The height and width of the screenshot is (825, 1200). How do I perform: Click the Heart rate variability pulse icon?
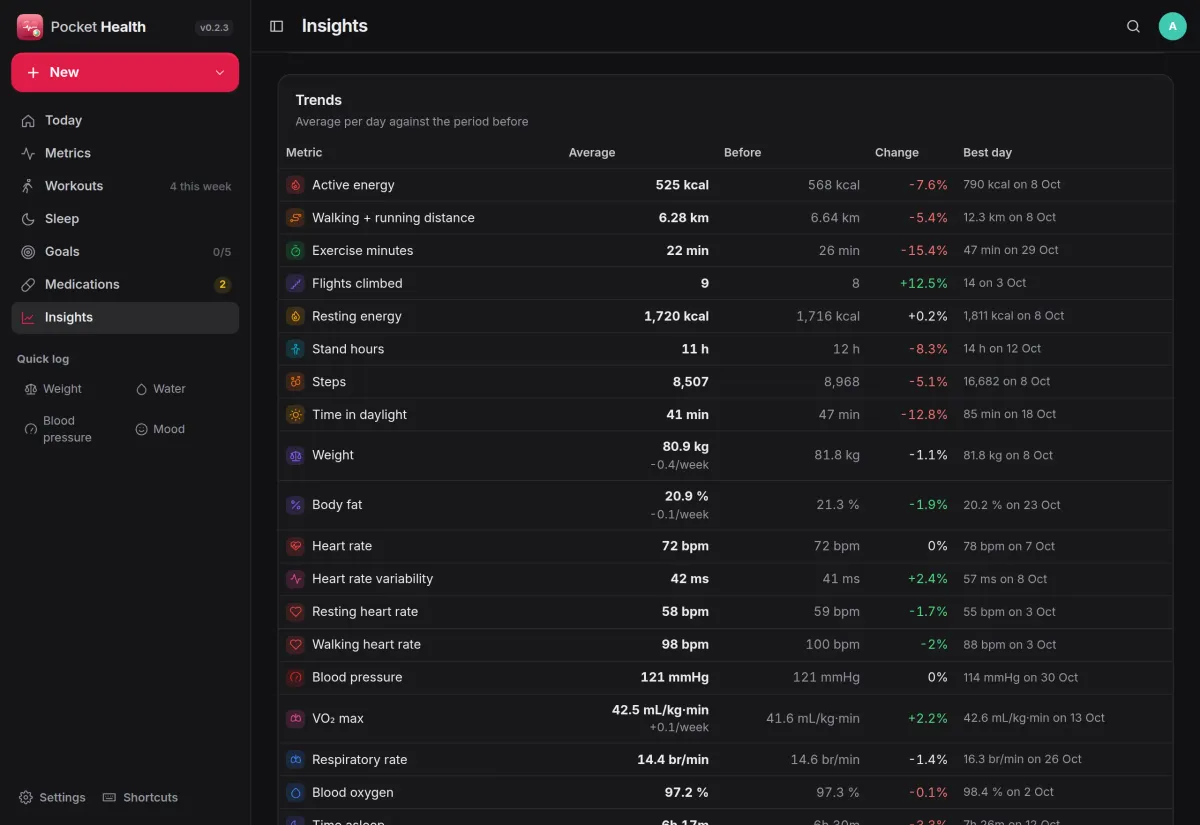click(295, 579)
